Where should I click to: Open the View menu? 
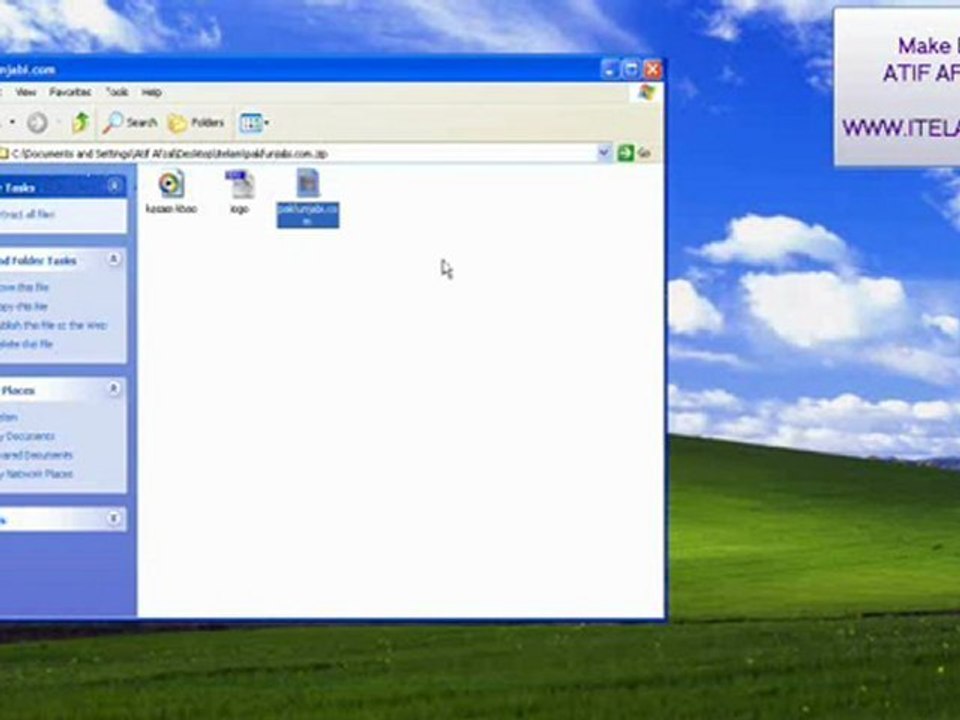pyautogui.click(x=26, y=92)
